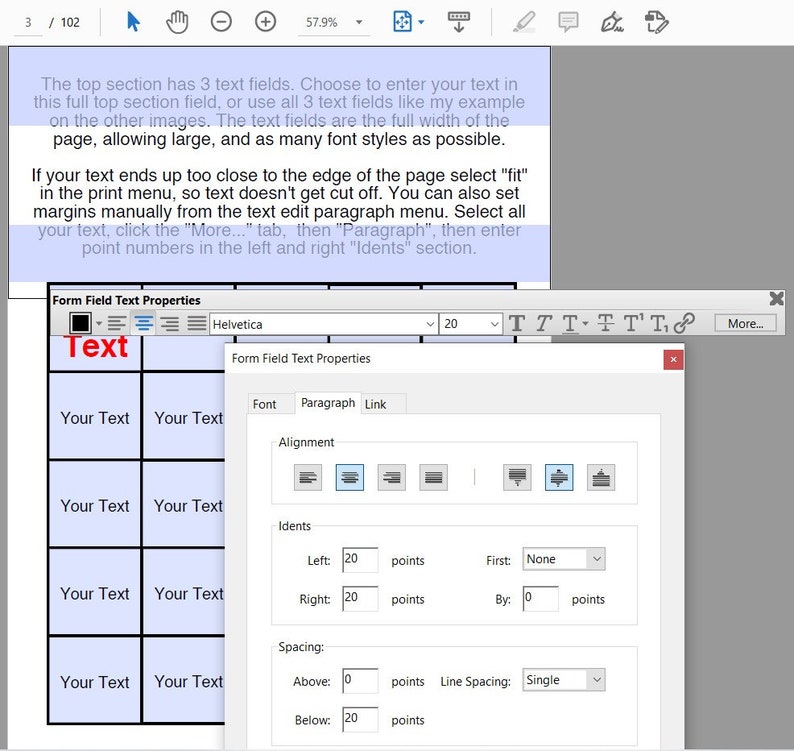Open the font size 20 dropdown
Image resolution: width=794 pixels, height=751 pixels.
[495, 324]
